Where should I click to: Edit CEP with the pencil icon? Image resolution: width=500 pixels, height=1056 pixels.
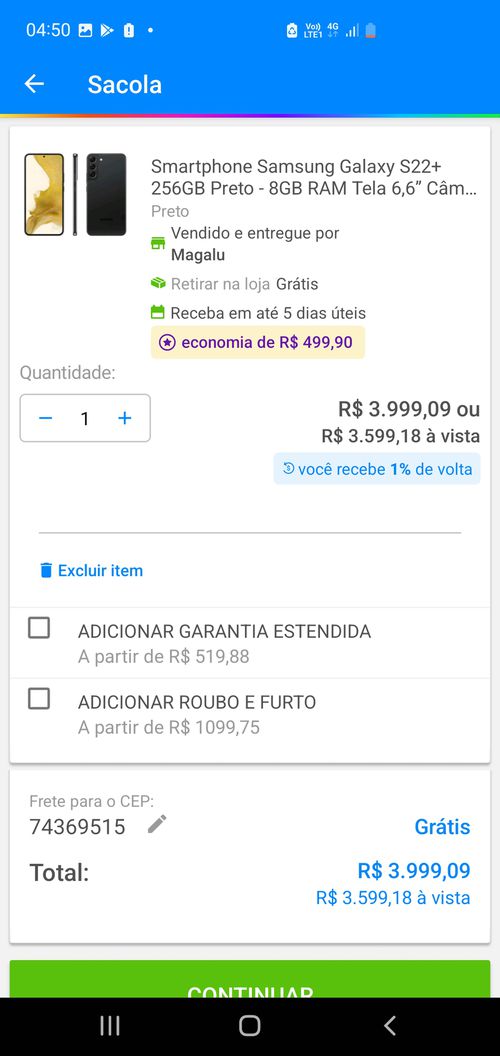pyautogui.click(x=157, y=824)
